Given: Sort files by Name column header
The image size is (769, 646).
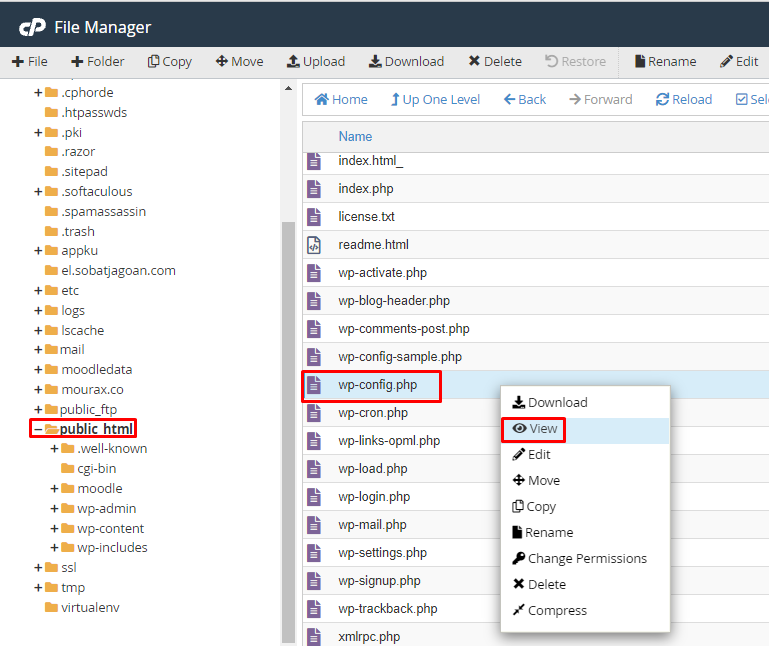Looking at the screenshot, I should click(355, 136).
